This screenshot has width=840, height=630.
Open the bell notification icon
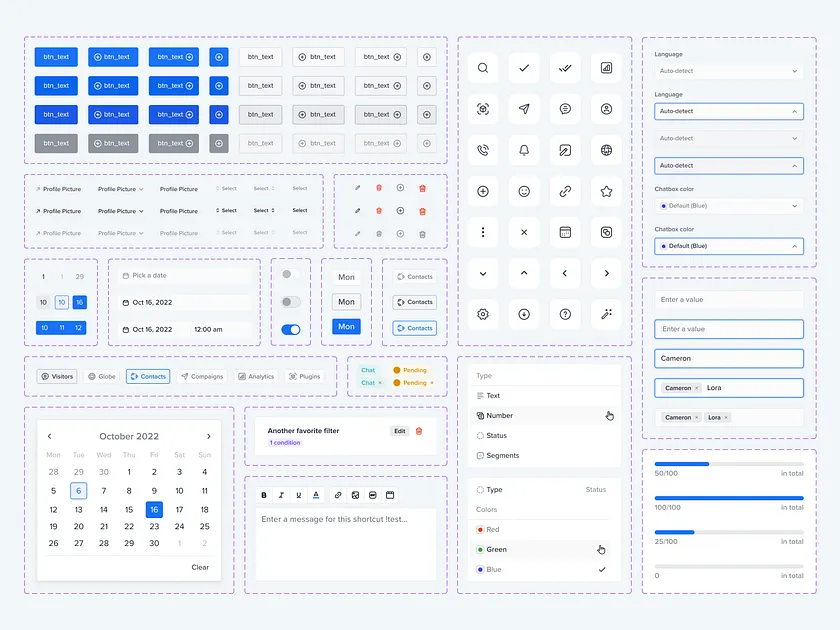[x=524, y=149]
